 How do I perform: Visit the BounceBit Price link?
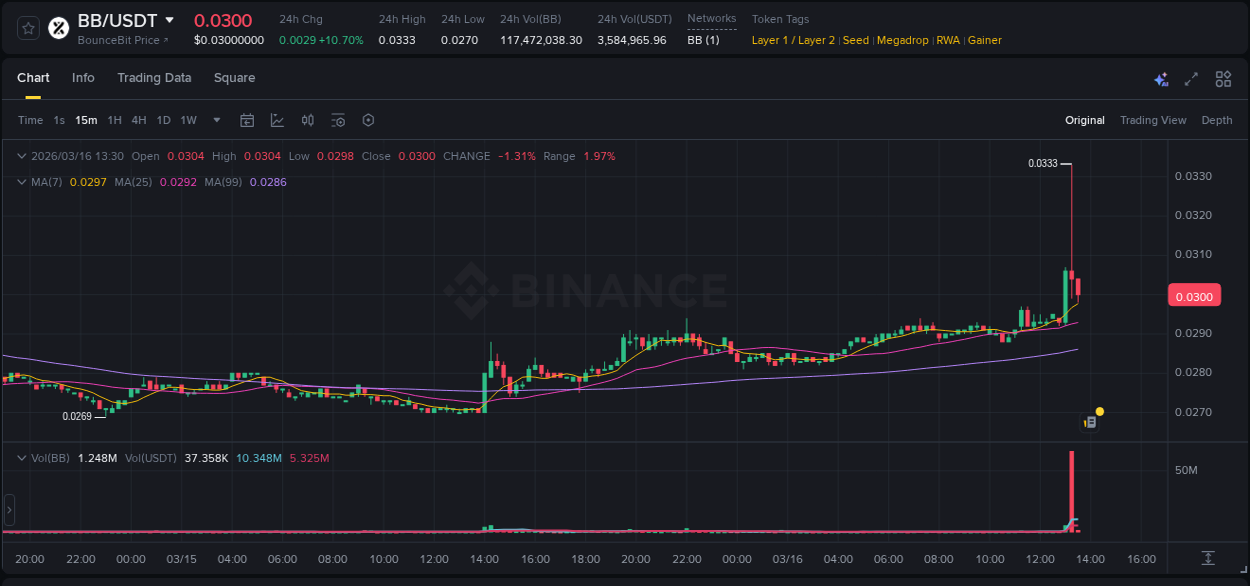[x=118, y=40]
